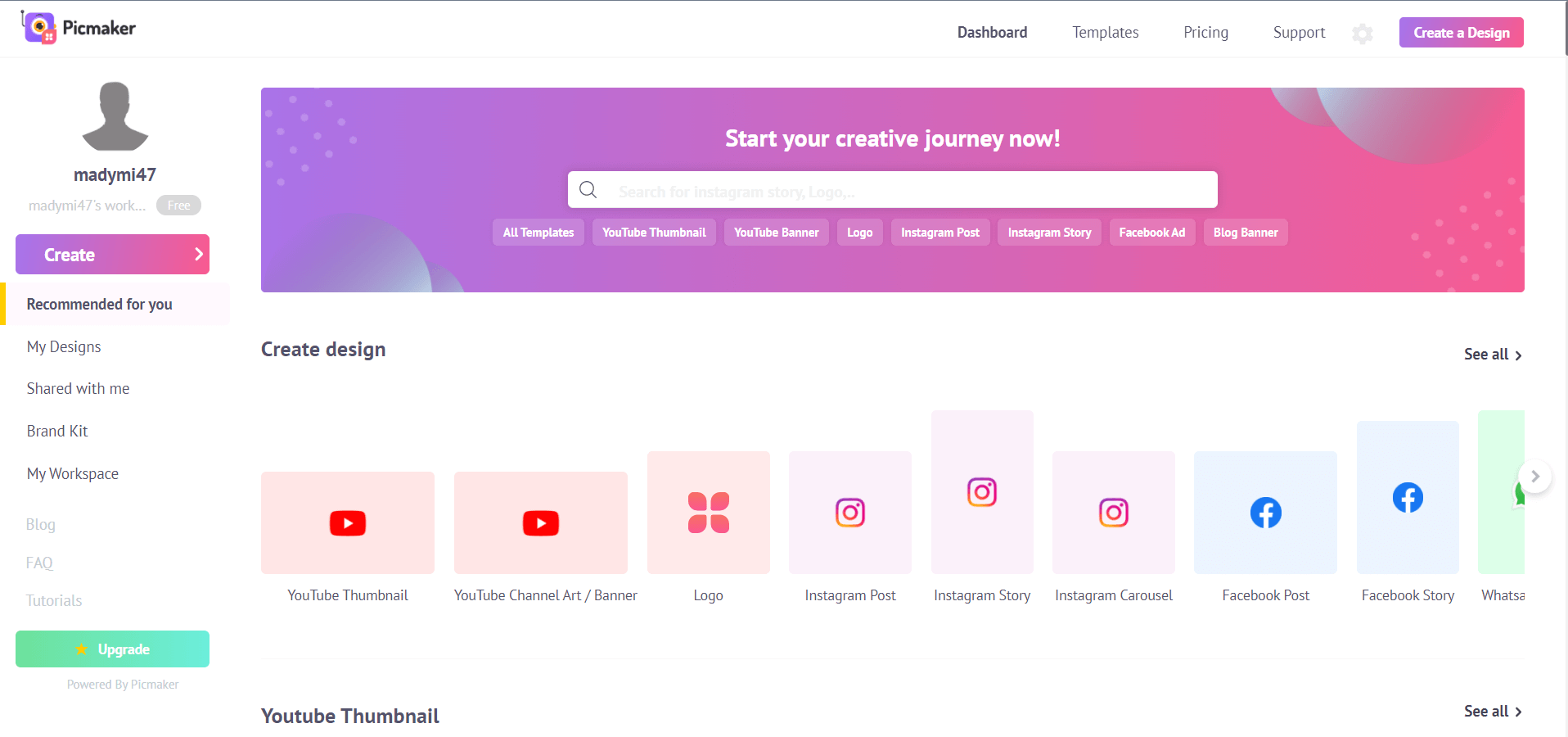Filter by YouTube Thumbnail tag
The height and width of the screenshot is (737, 1568).
(654, 233)
